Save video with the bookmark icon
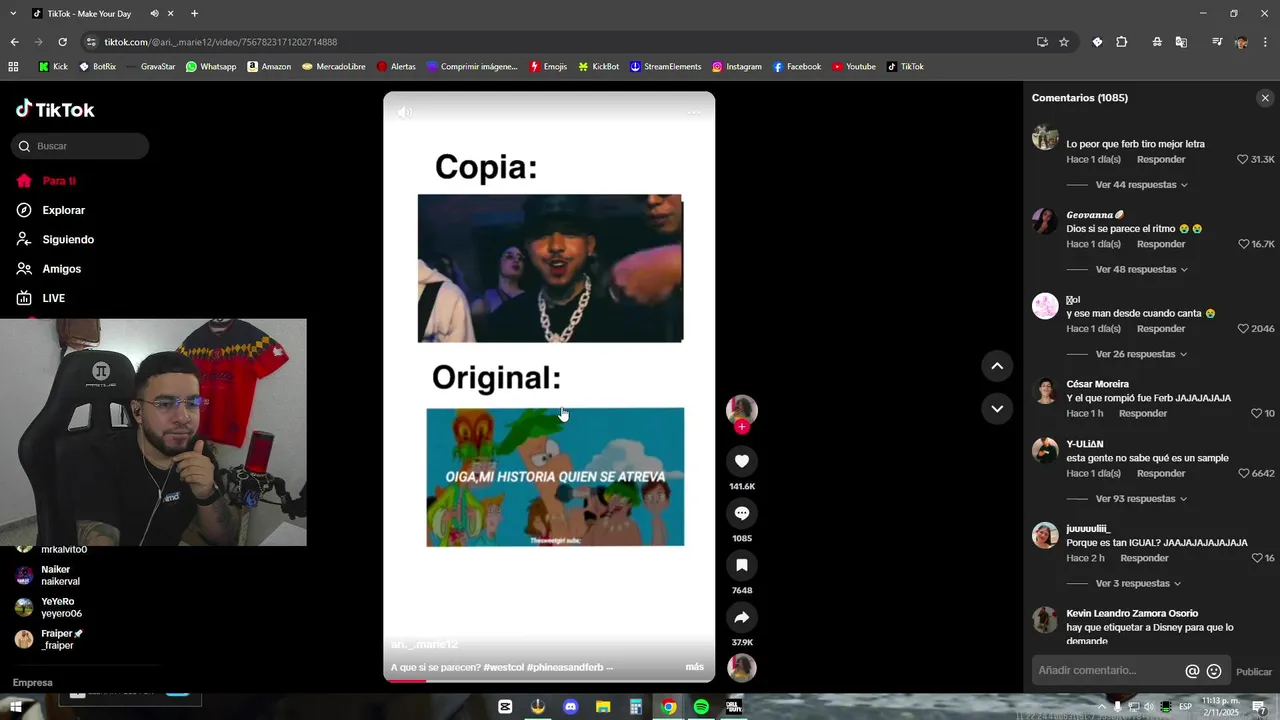This screenshot has width=1280, height=720. pos(741,565)
